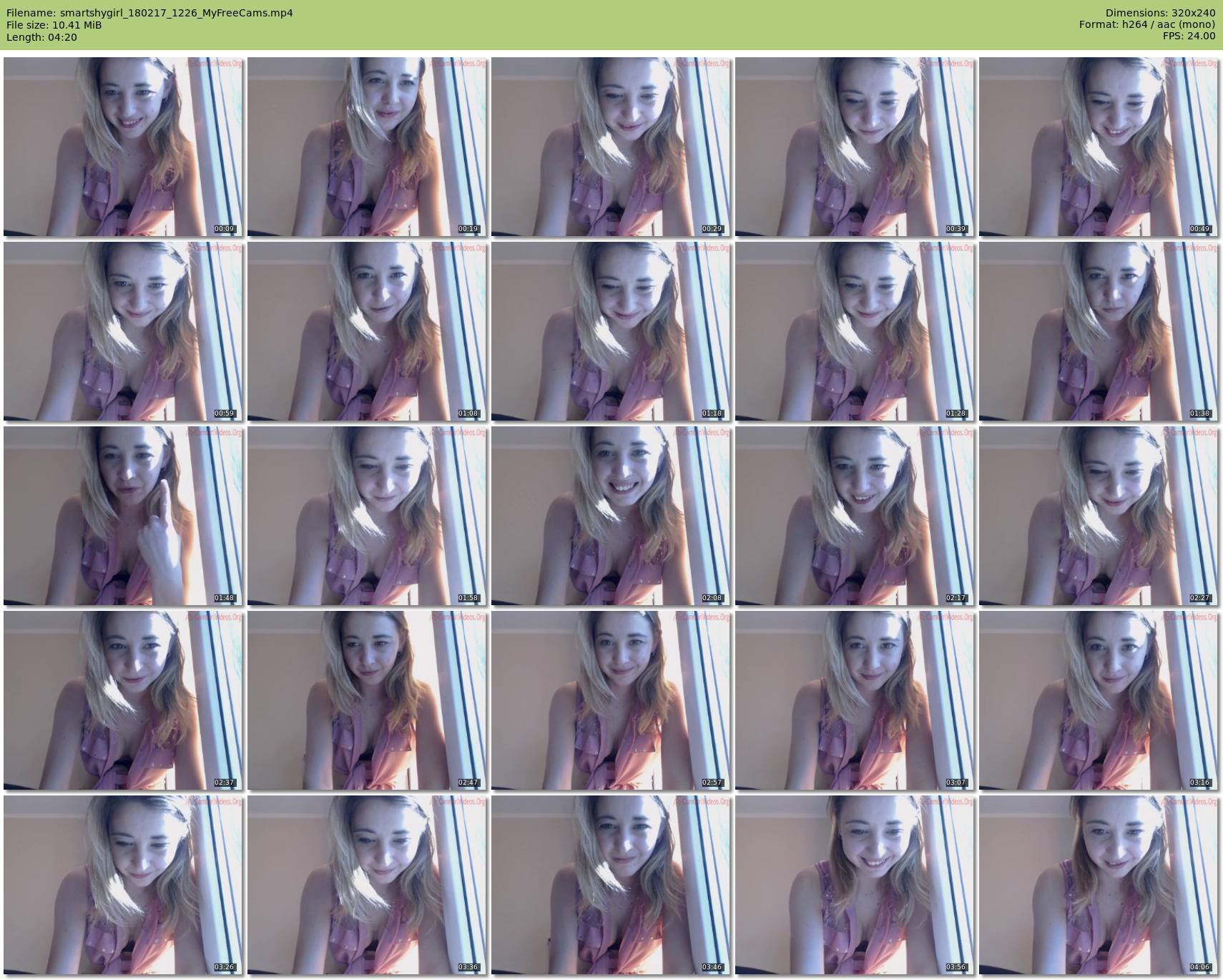The height and width of the screenshot is (980, 1223).
Task: Click the 02:57 timestamp label
Action: (x=712, y=783)
